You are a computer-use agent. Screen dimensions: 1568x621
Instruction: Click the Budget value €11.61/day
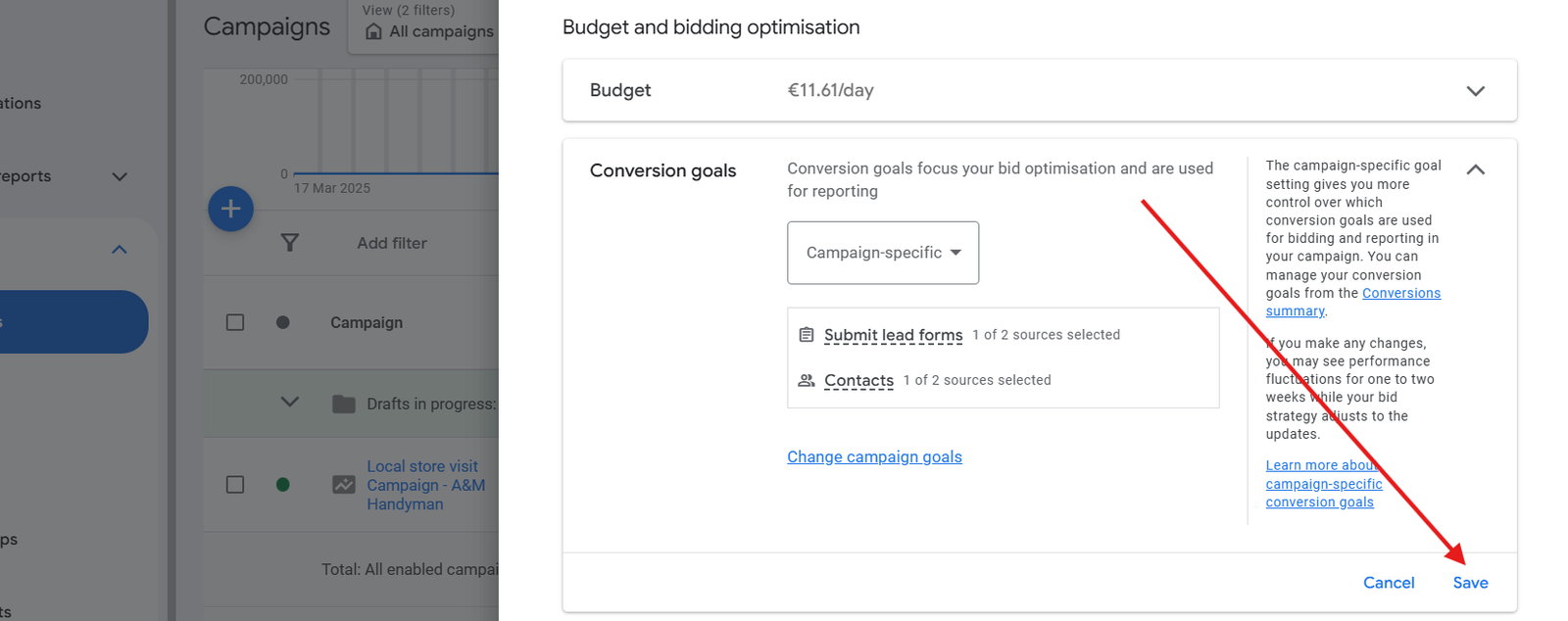point(830,90)
